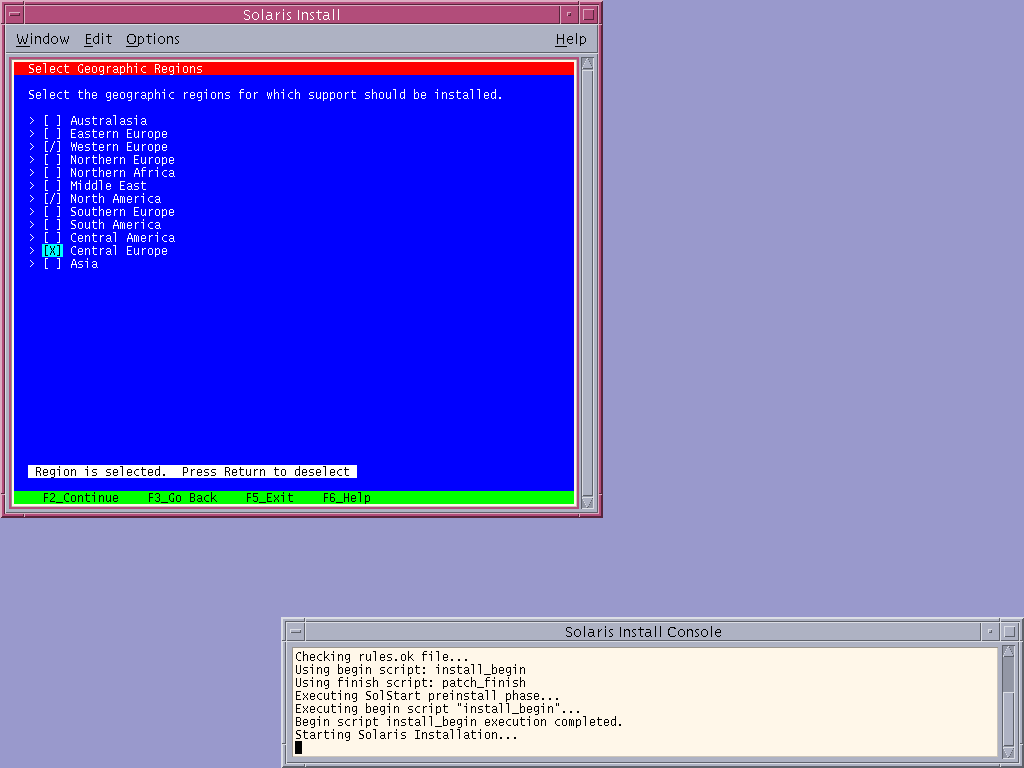The image size is (1024, 768).
Task: Click the console line 'Executing begin script "install_begin"...'
Action: pos(438,709)
